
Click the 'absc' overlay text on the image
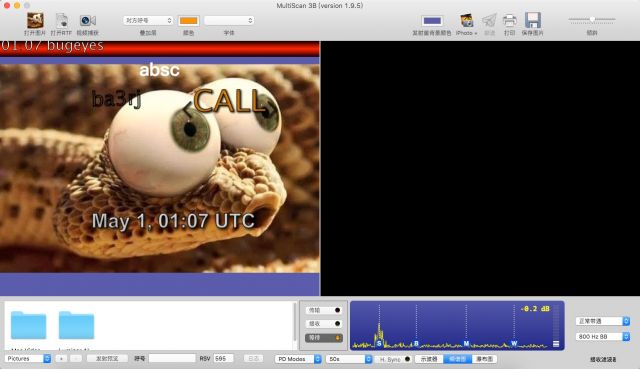point(159,70)
